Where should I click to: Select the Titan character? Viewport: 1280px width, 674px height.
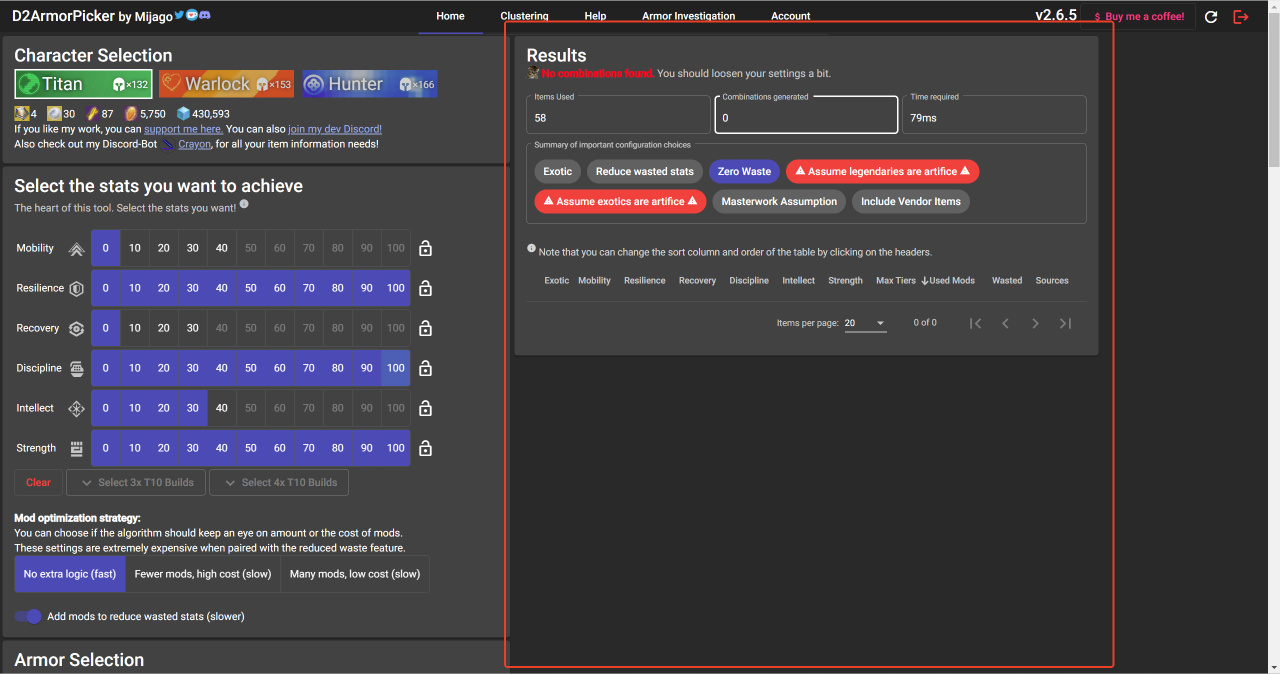pos(84,84)
